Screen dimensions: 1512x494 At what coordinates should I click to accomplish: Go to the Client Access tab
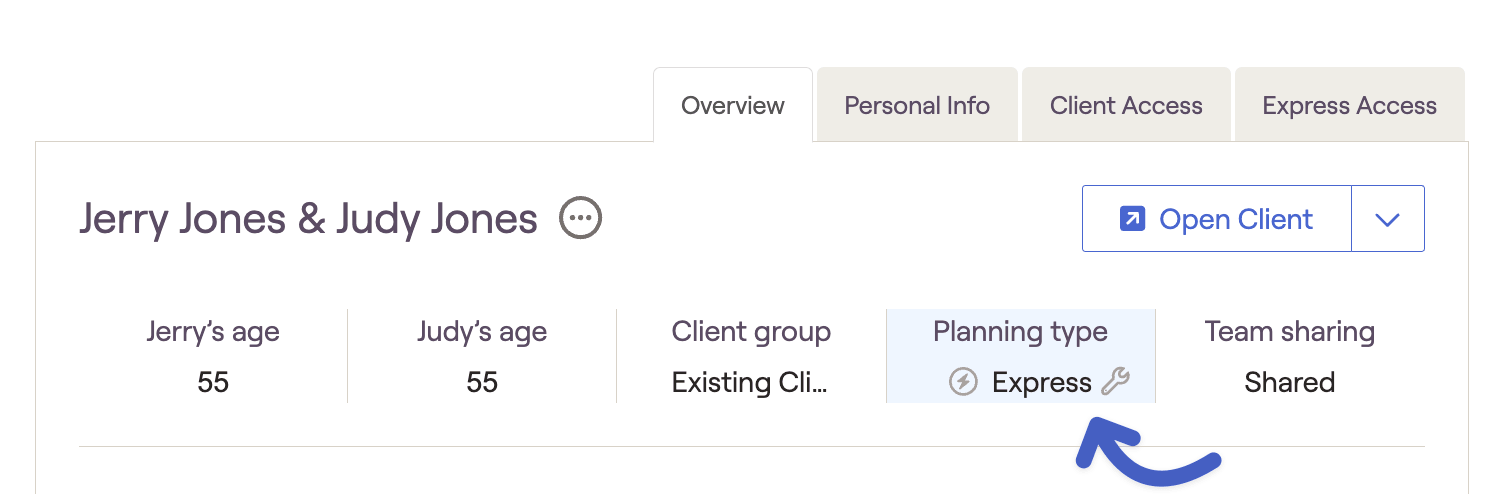[x=1126, y=105]
